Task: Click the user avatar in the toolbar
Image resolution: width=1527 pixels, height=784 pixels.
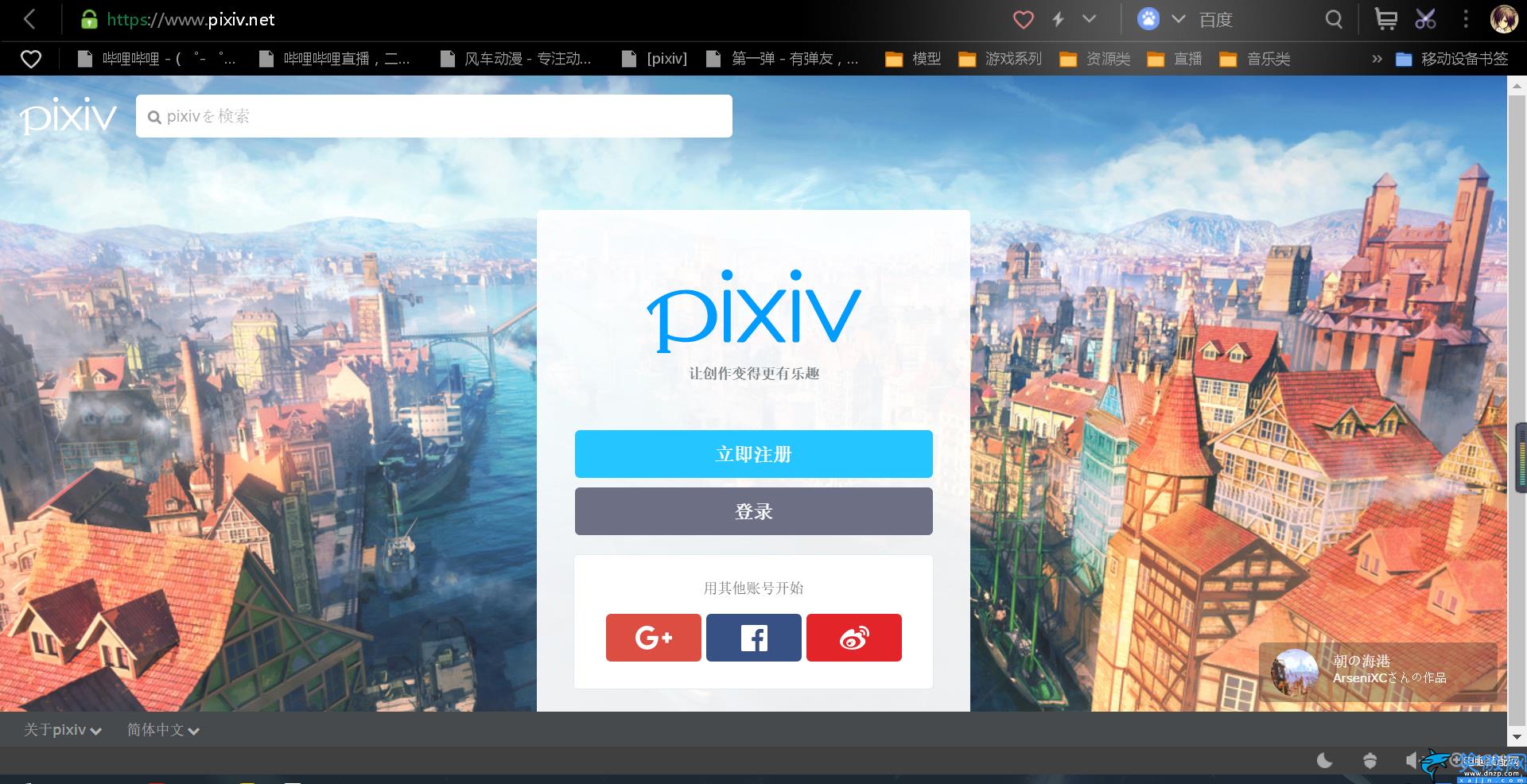Action: 1503,19
